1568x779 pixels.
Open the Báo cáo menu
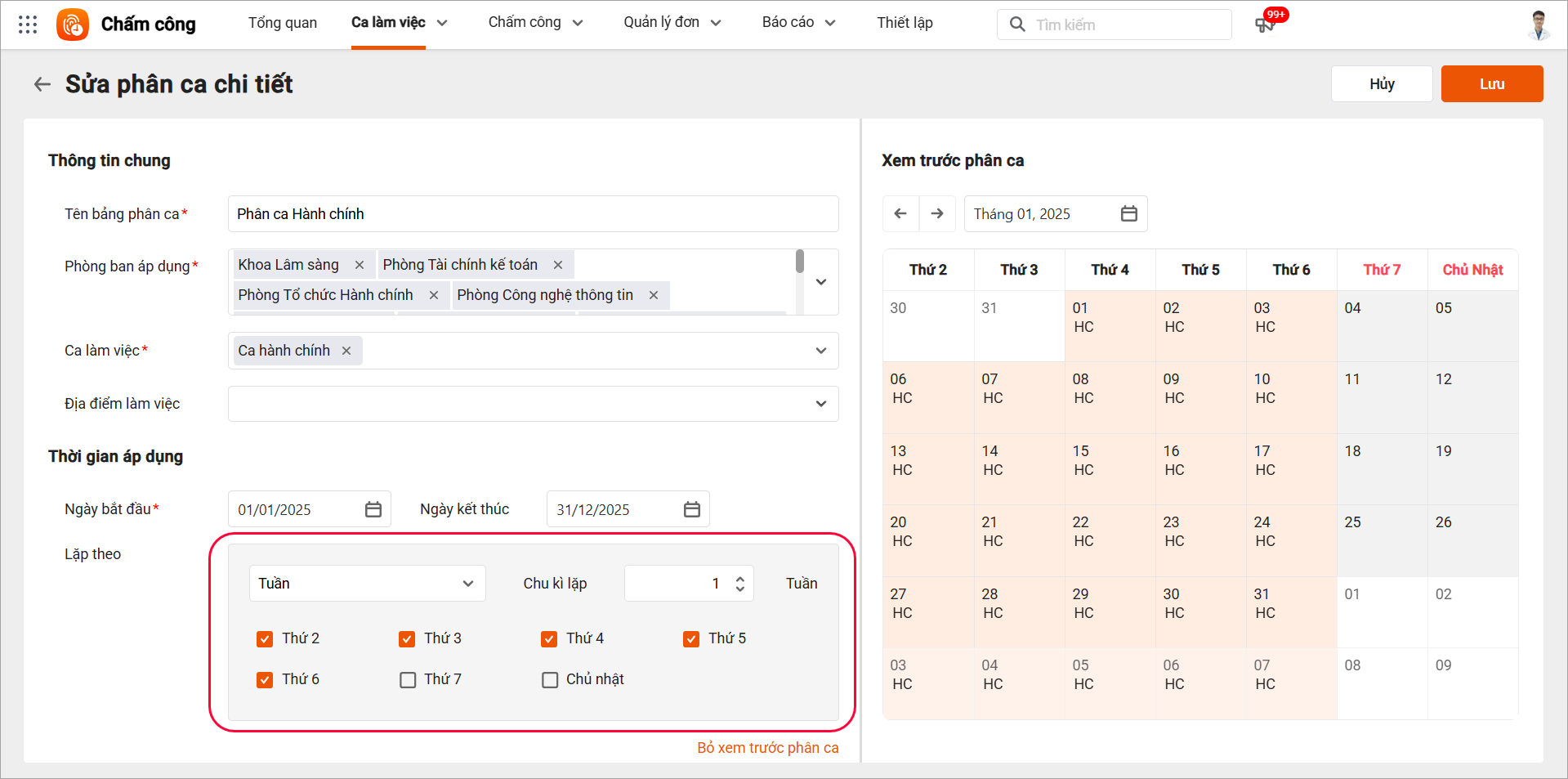[x=798, y=23]
